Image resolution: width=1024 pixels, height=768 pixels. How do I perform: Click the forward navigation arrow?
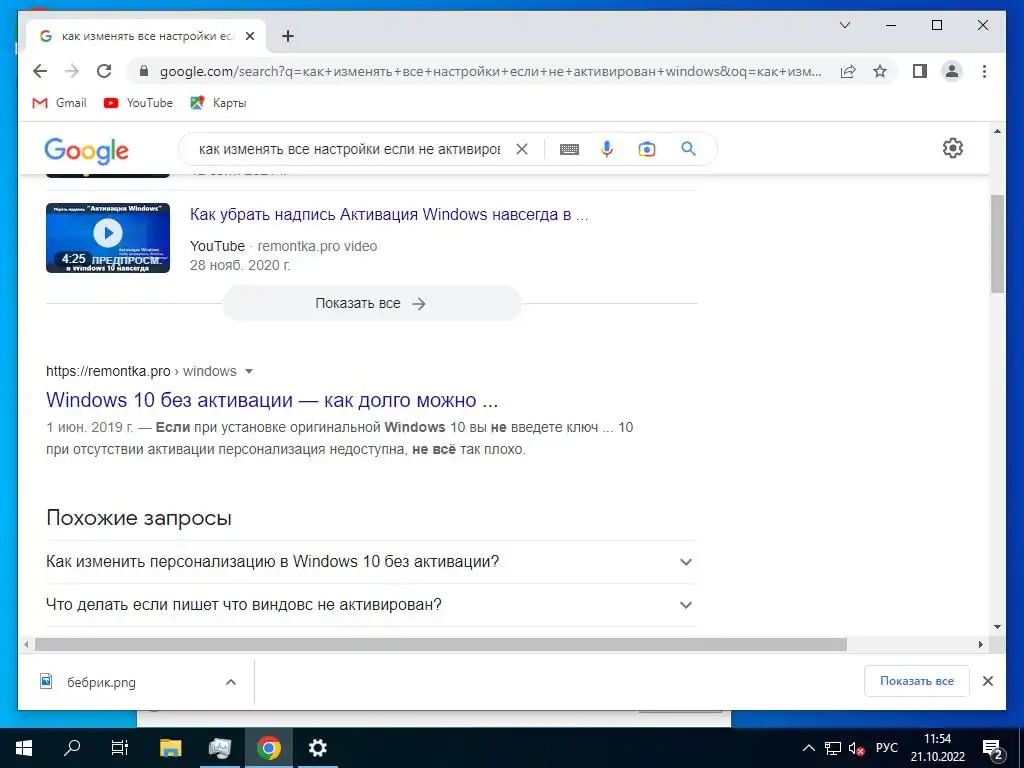coord(72,71)
